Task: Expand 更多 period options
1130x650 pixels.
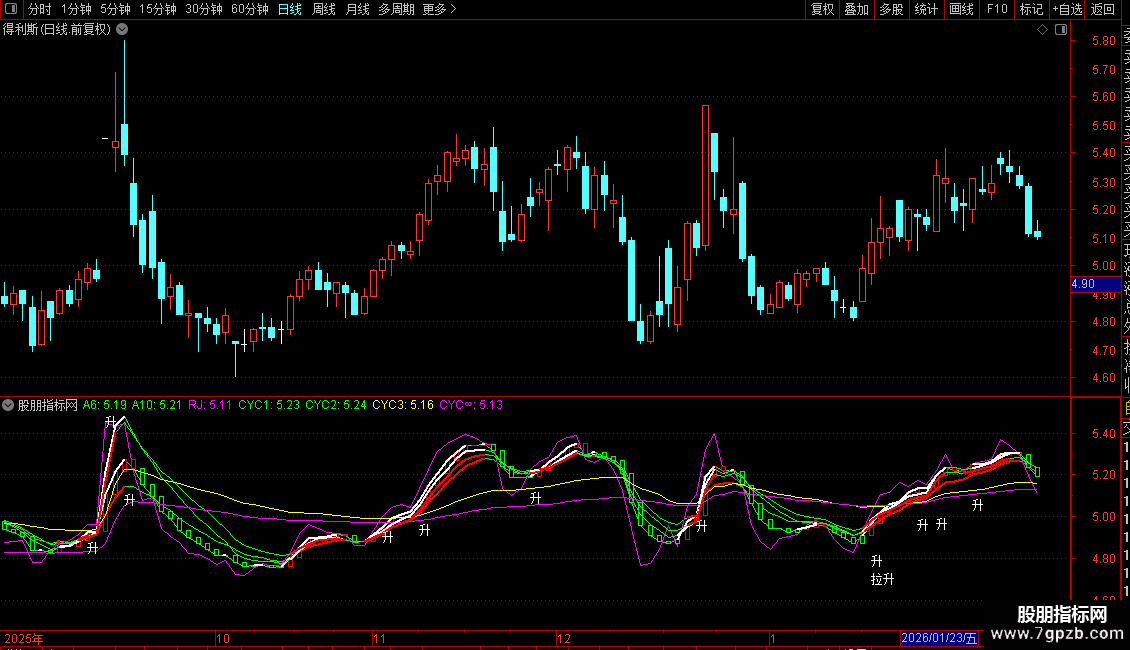Action: click(440, 9)
